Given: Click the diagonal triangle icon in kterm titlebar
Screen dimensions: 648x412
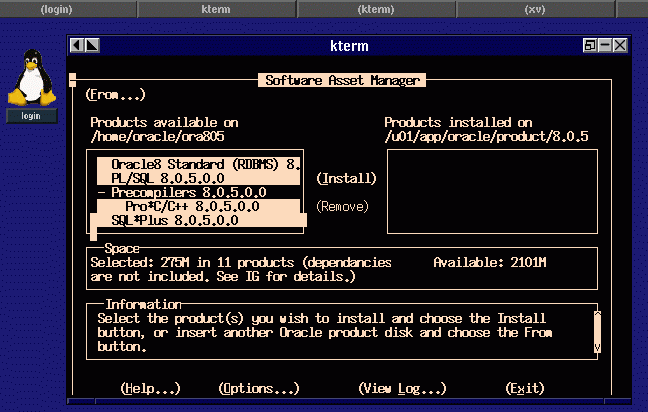Looking at the screenshot, I should pos(92,45).
